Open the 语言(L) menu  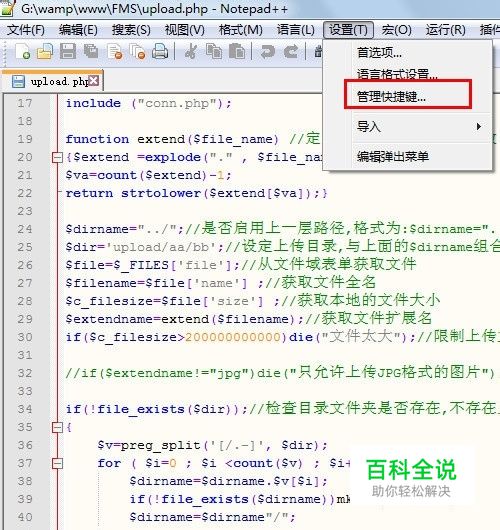(x=295, y=30)
